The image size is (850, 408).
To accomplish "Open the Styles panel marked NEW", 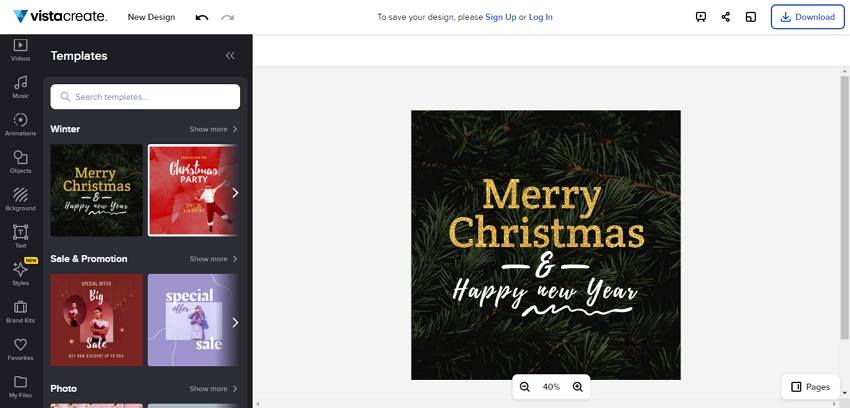I will [x=20, y=274].
